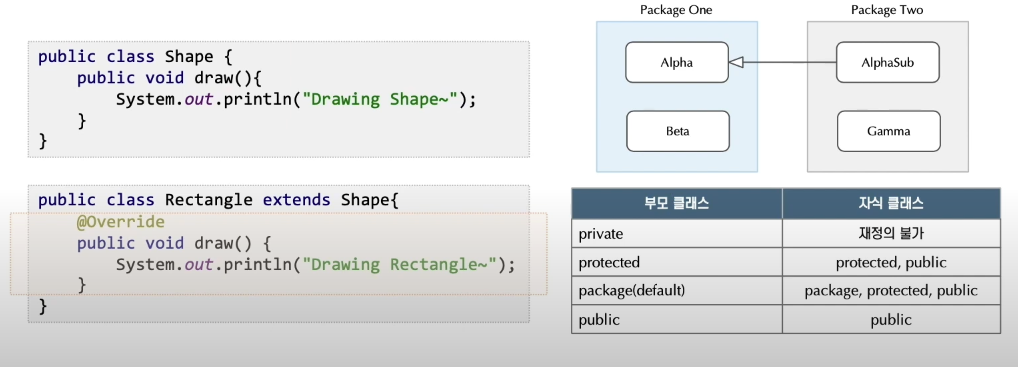This screenshot has width=1018, height=367.
Task: Click the 자식 클래스 table header
Action: click(891, 203)
